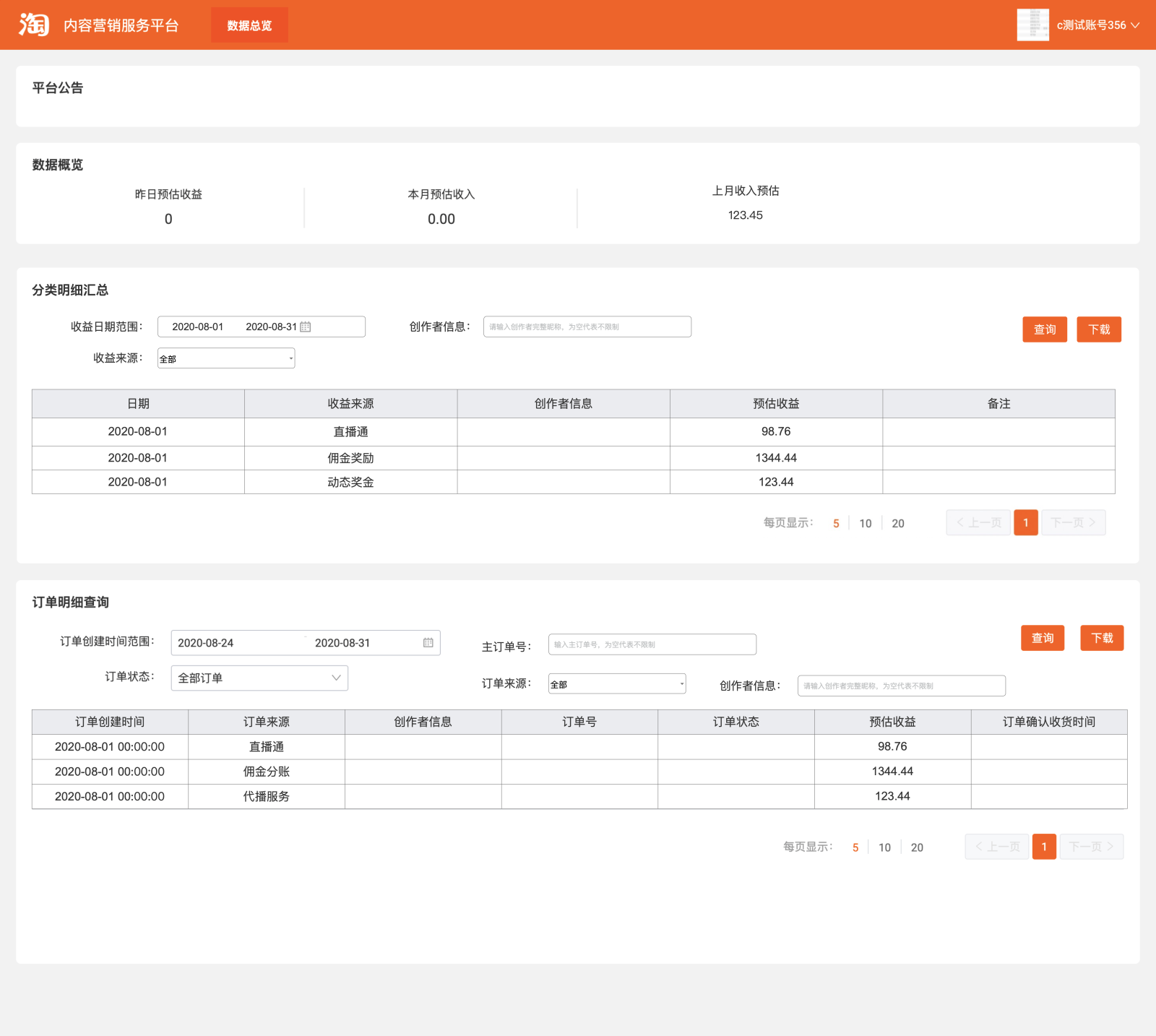
Task: Switch to the 数据总览 tab
Action: [249, 25]
